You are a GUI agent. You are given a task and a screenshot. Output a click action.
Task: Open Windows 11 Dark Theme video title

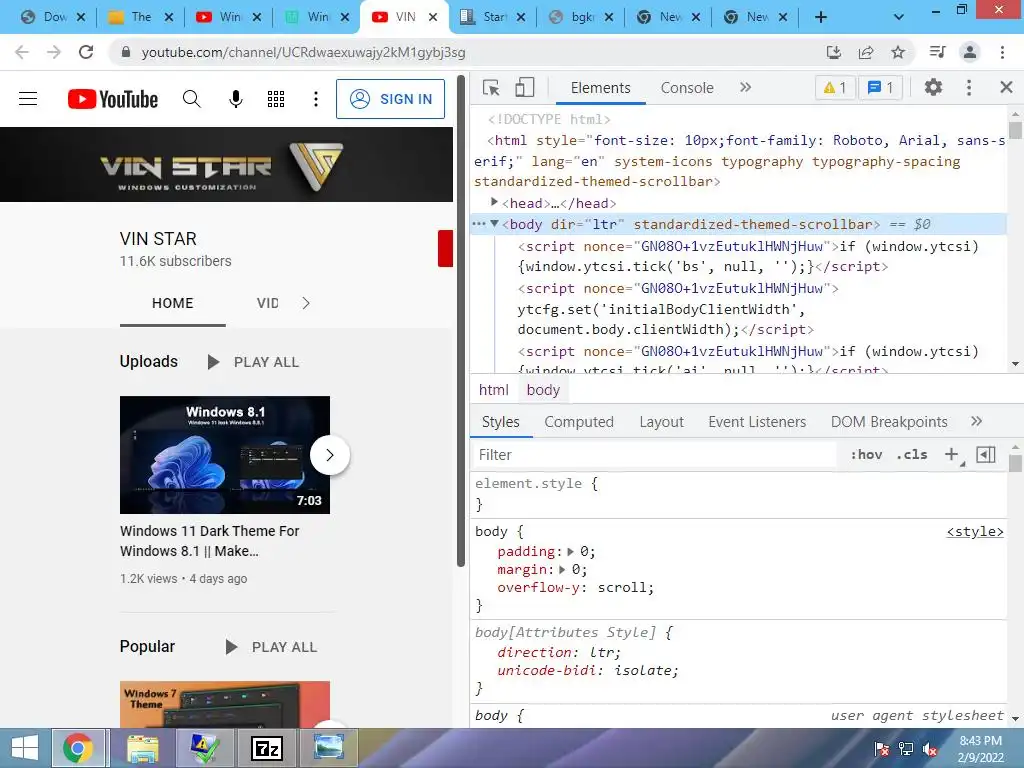pos(209,541)
